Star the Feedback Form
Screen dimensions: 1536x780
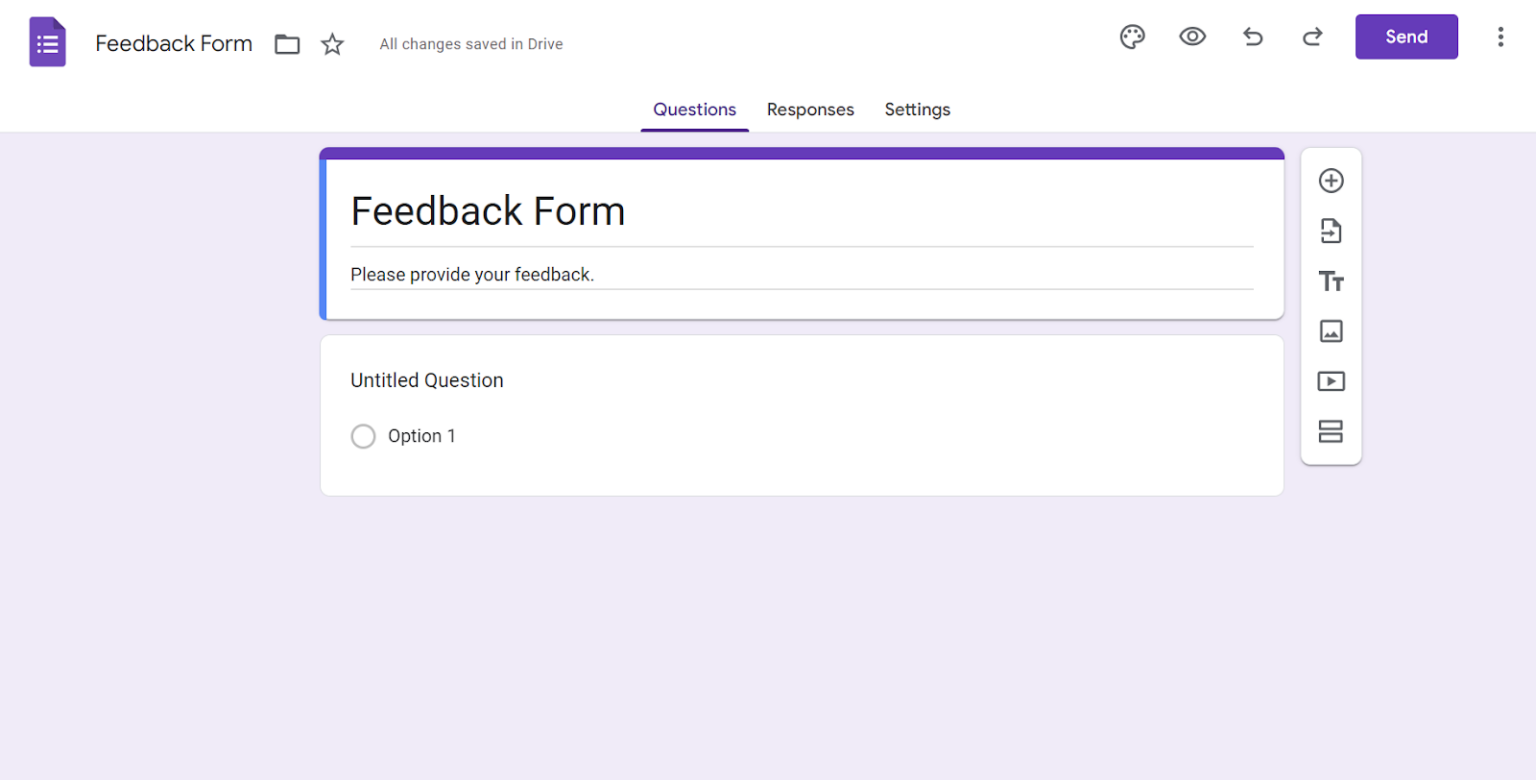click(331, 44)
